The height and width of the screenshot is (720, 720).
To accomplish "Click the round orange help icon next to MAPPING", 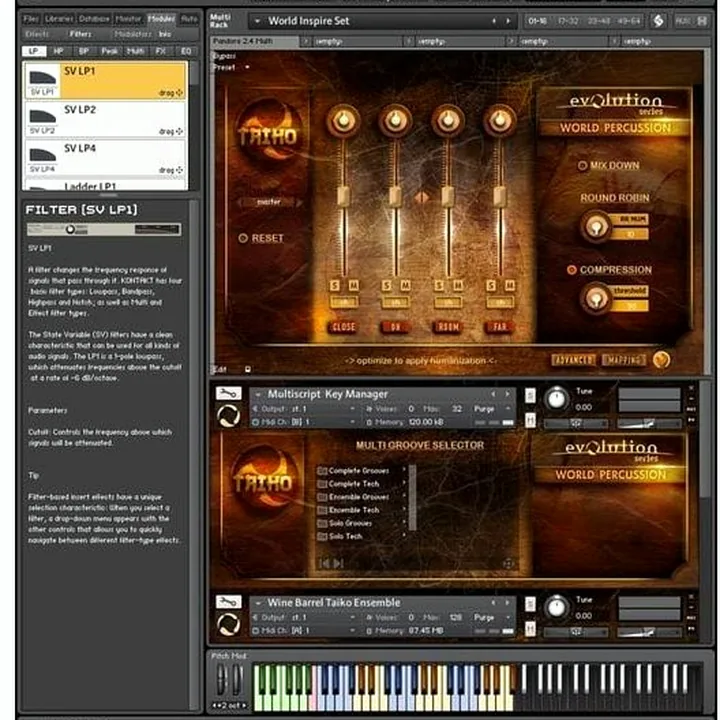I will (661, 360).
